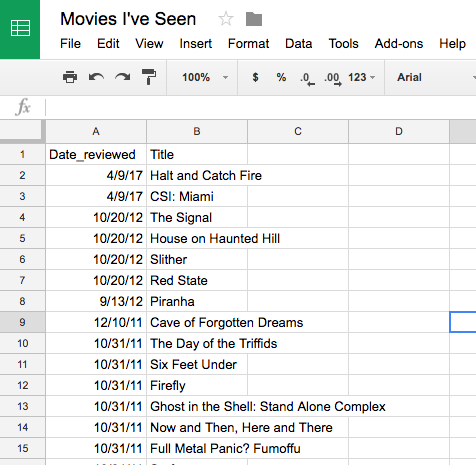Viewport: 476px width, 465px height.
Task: Select Full Metal Panic? Fumoffu cell
Action: [x=197, y=448]
